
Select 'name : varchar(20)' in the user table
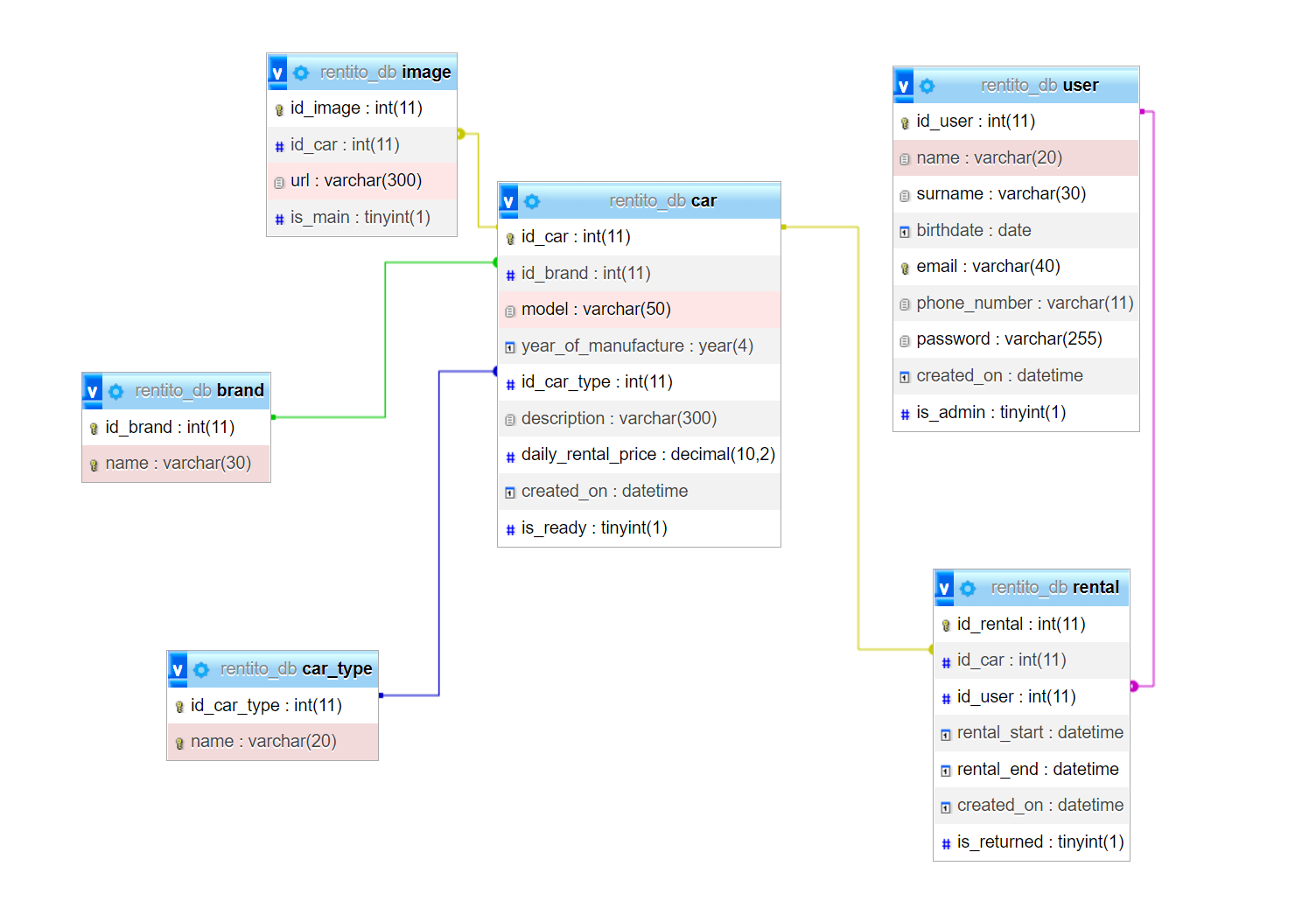(1017, 157)
